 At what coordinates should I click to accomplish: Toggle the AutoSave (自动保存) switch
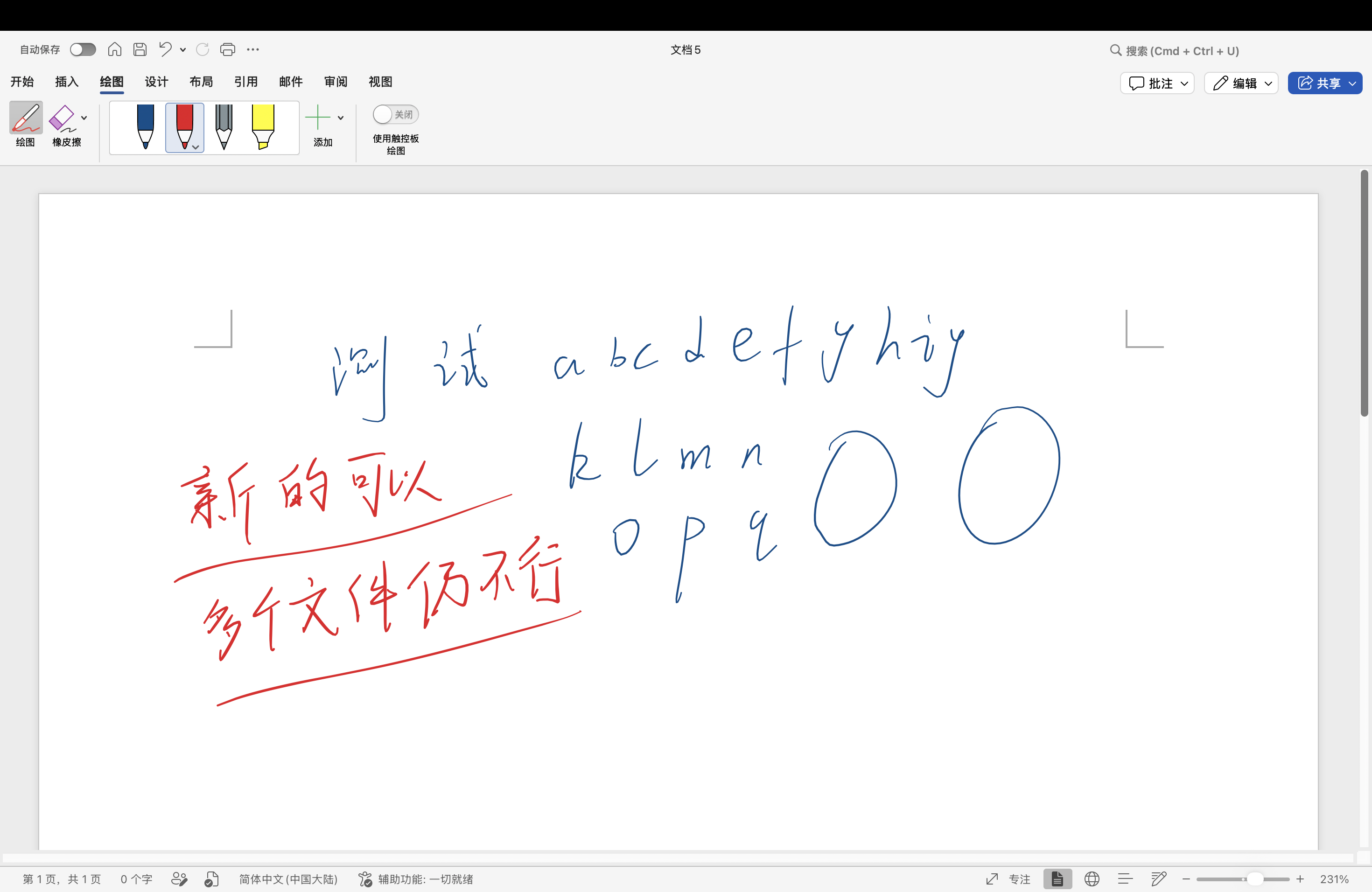pos(83,49)
